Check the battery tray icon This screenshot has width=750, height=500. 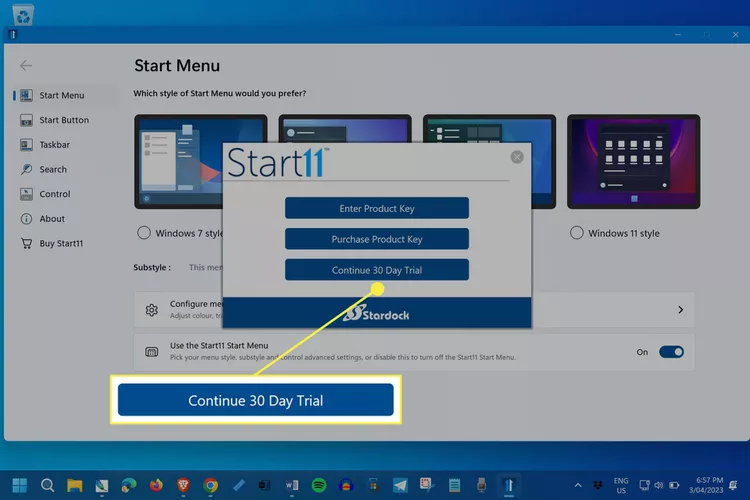[x=674, y=485]
